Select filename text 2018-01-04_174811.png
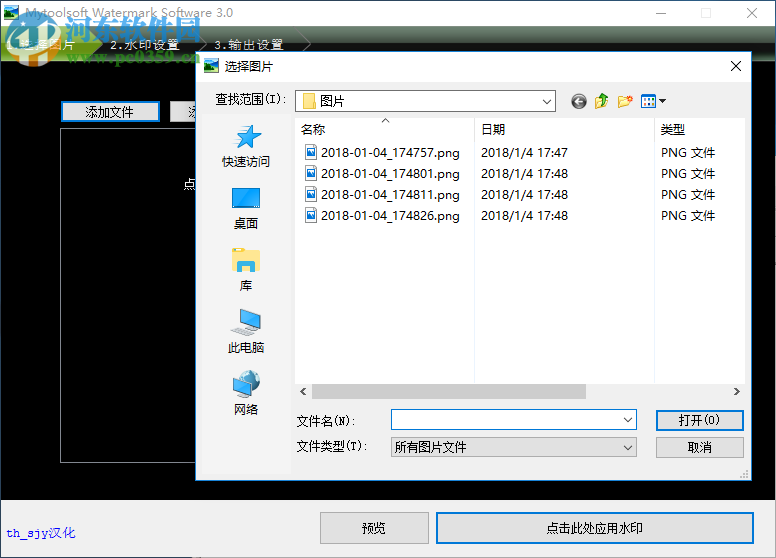Screen dimensions: 776x558 [x=390, y=195]
